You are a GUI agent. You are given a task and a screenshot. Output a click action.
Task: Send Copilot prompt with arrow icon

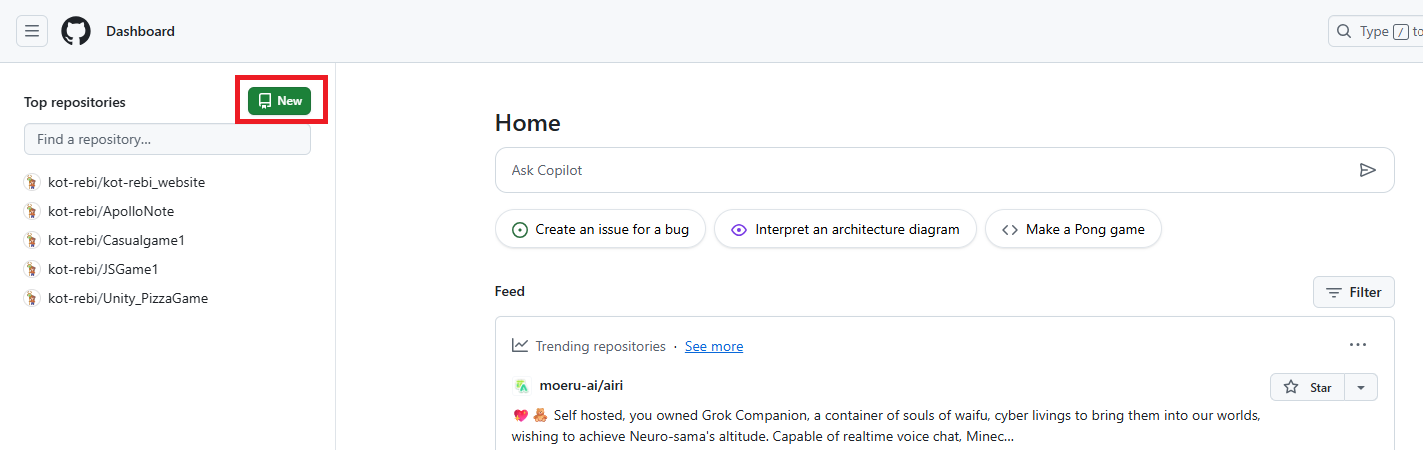click(x=1368, y=170)
